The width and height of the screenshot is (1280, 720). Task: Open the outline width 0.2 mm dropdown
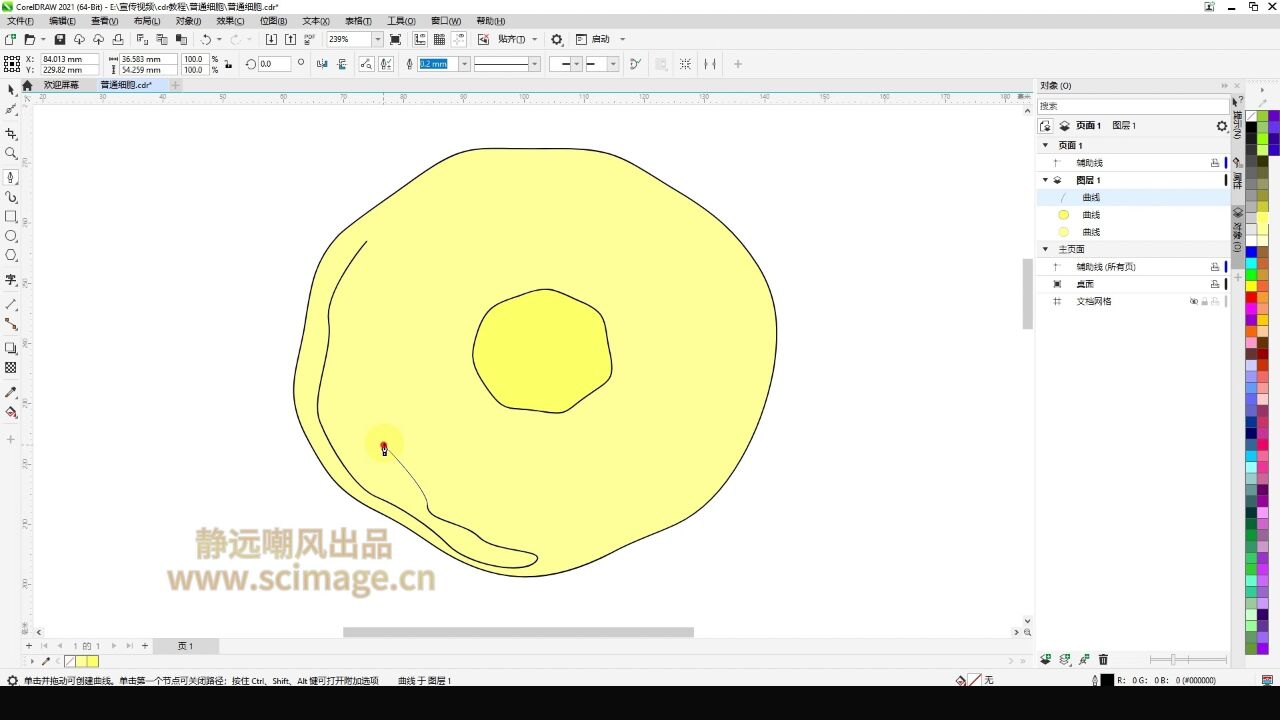[464, 64]
